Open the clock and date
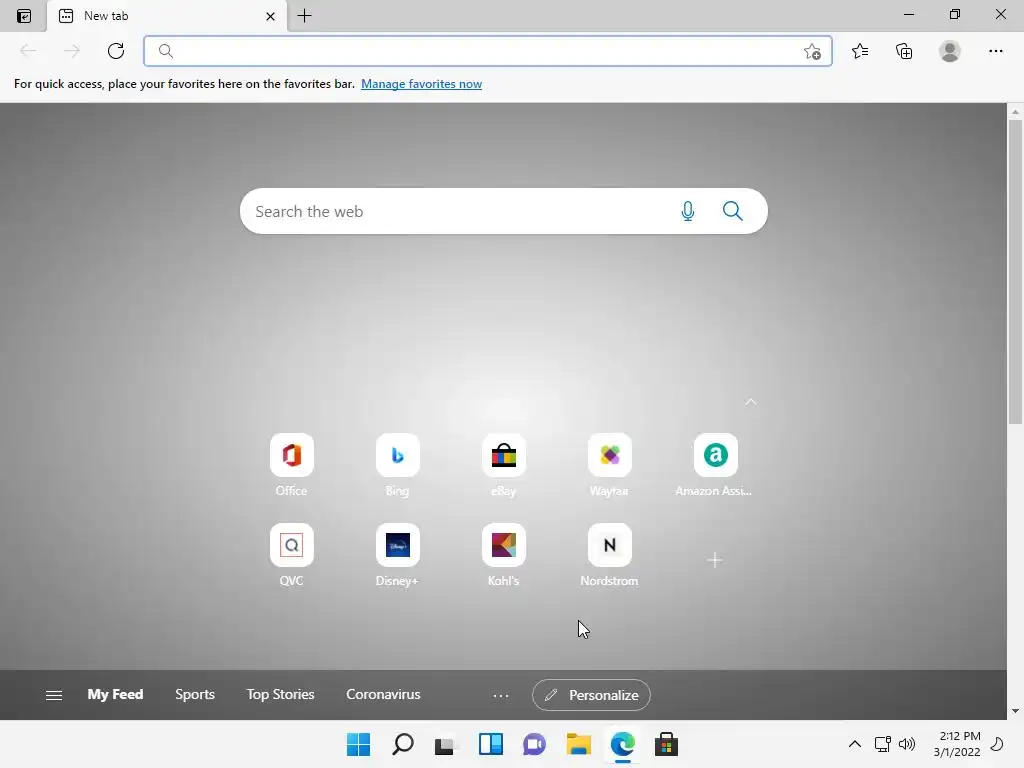The width and height of the screenshot is (1024, 768). [957, 744]
